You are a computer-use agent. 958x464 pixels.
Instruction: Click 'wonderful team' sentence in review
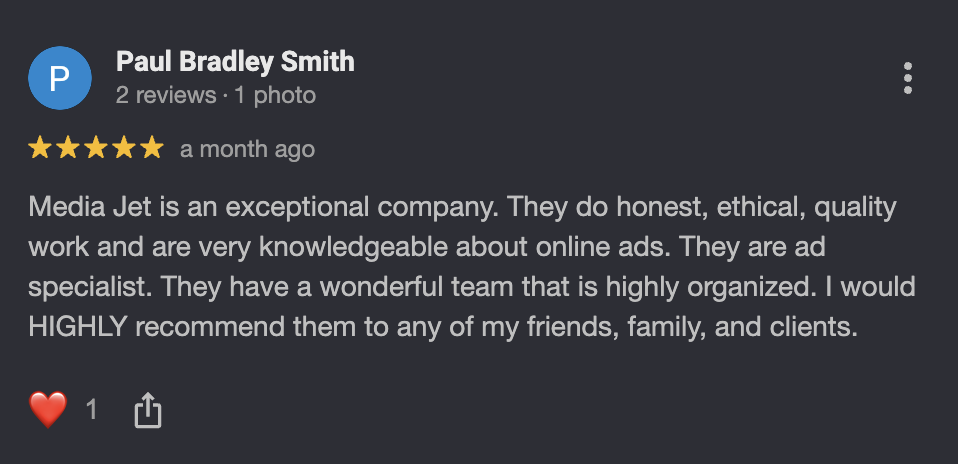382,287
